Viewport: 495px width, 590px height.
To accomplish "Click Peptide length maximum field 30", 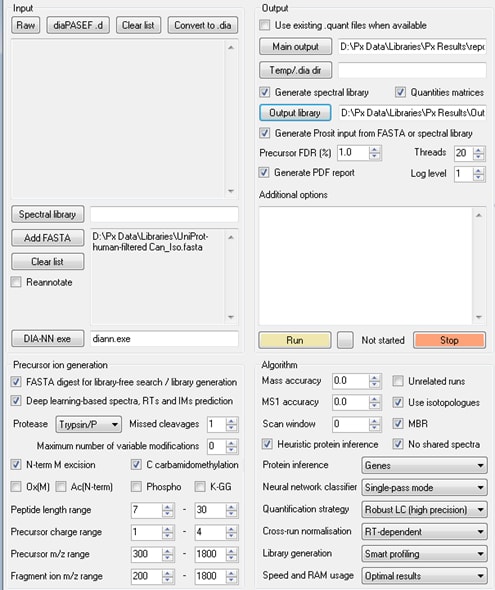I will 211,510.
